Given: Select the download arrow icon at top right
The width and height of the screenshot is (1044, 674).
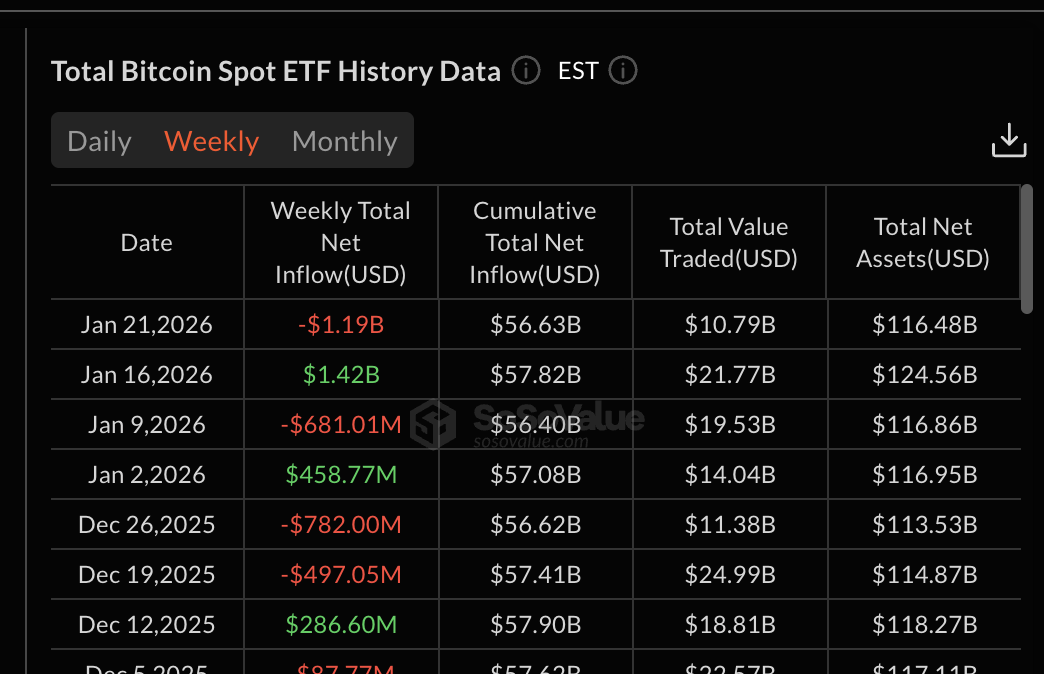Looking at the screenshot, I should (x=1009, y=140).
